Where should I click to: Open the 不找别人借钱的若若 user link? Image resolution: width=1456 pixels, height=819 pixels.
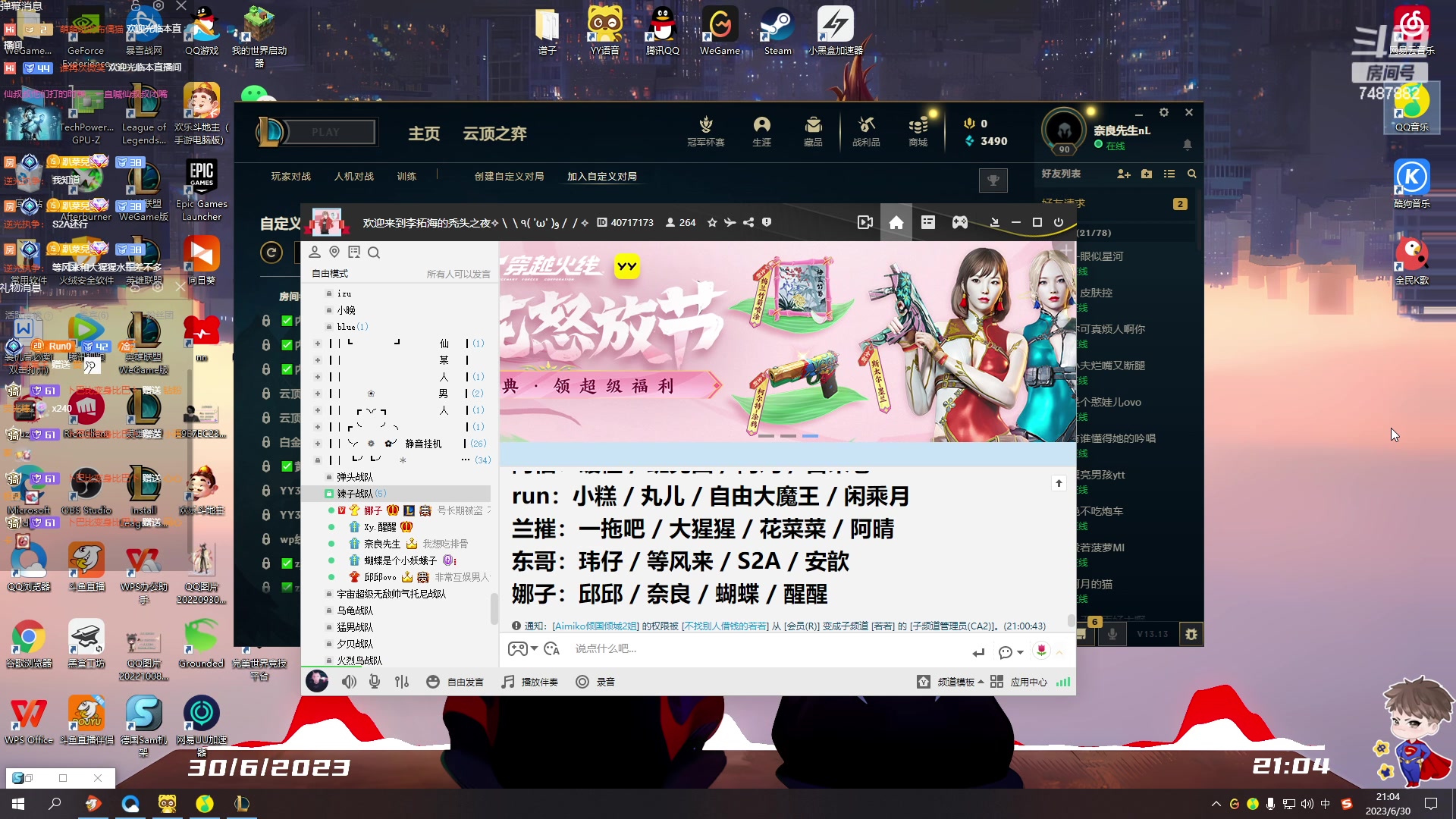[x=726, y=626]
